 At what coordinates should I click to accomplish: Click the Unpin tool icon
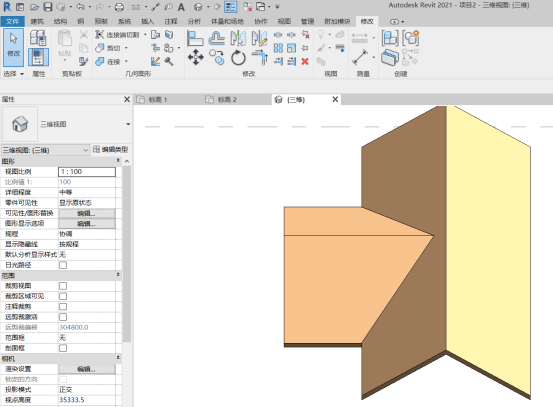click(x=305, y=35)
